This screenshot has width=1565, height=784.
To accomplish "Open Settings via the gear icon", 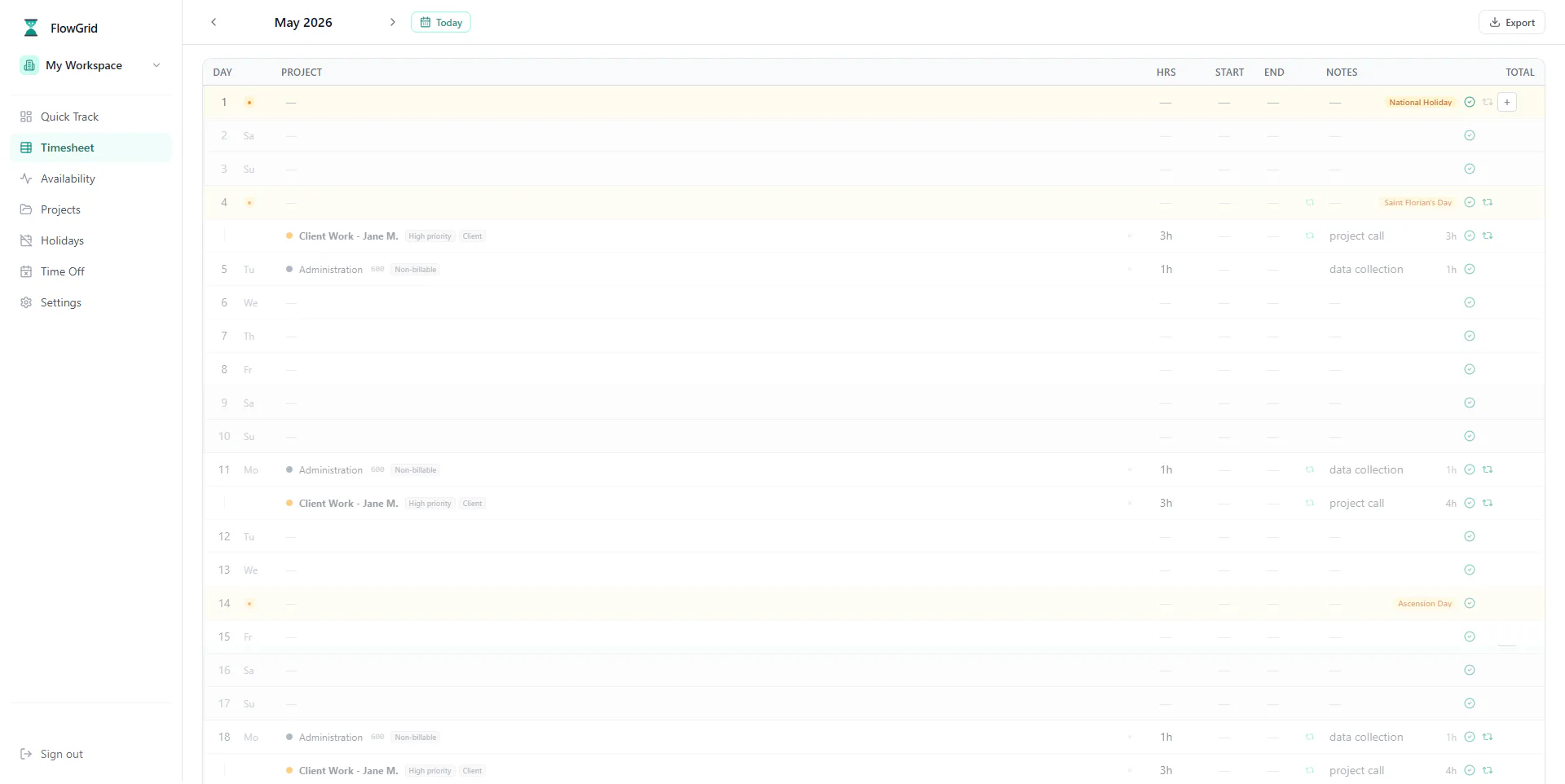I will 26,302.
